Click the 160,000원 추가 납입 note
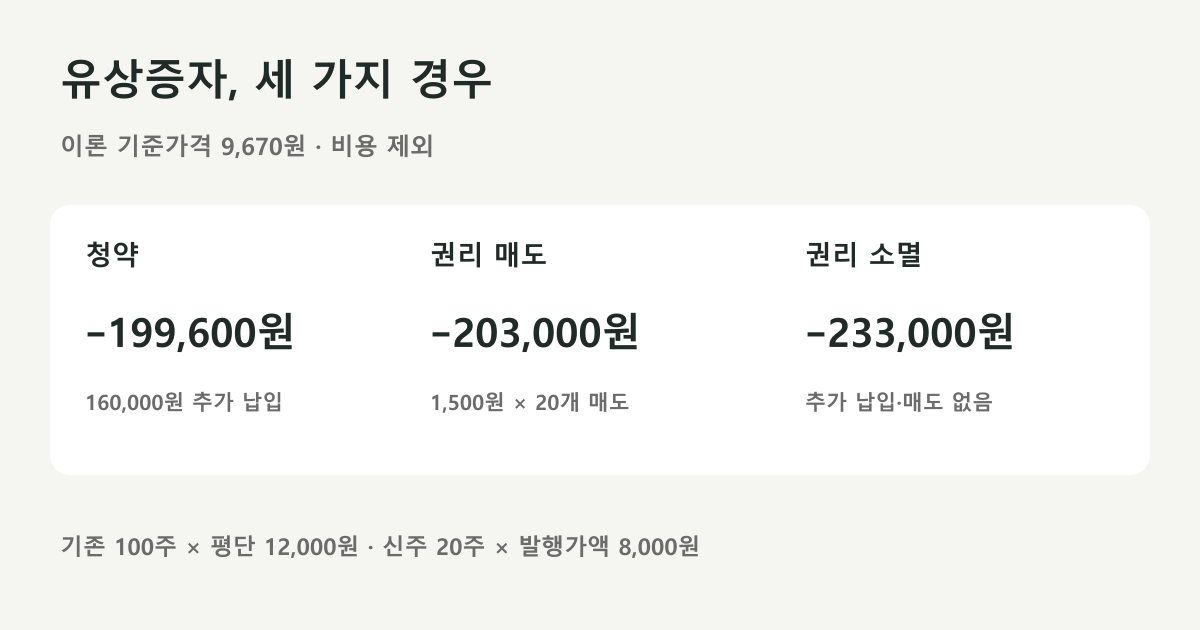 click(x=185, y=403)
